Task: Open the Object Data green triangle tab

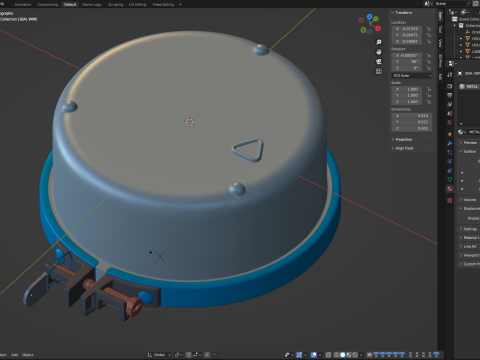Action: coord(450,179)
